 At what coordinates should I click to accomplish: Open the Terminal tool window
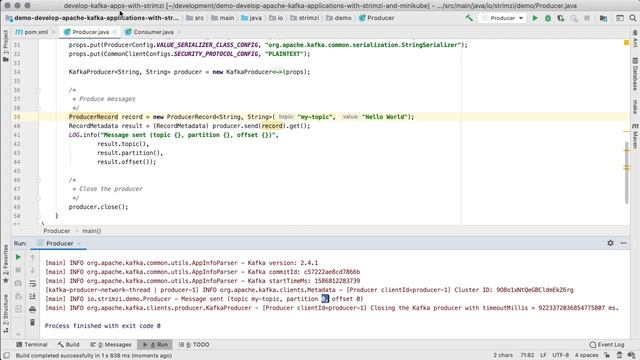[32, 344]
